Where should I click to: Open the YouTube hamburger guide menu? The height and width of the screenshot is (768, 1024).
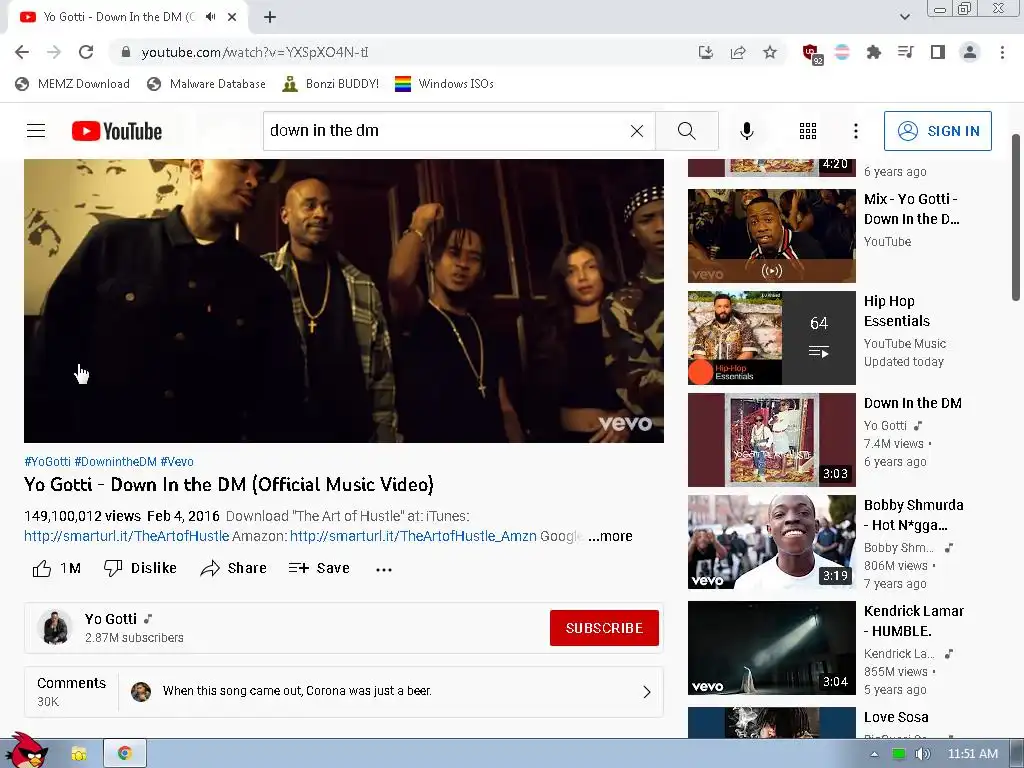(x=36, y=131)
